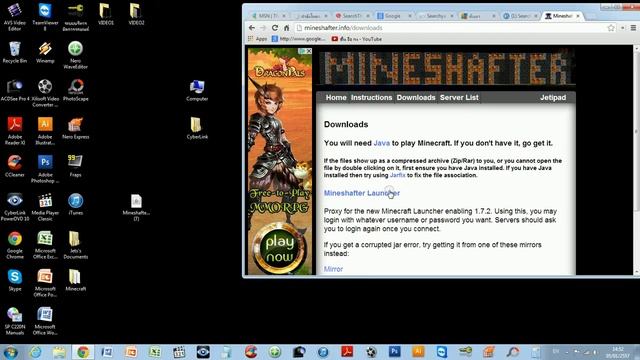Select the Skype desktop icon
Screen dimensions: 640x360
(15, 280)
